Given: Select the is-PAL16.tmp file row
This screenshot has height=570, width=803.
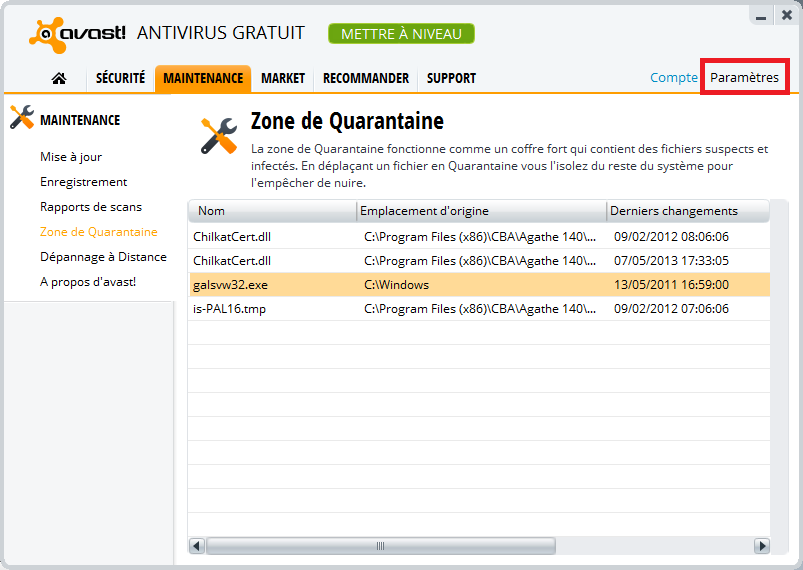Looking at the screenshot, I should click(x=479, y=309).
